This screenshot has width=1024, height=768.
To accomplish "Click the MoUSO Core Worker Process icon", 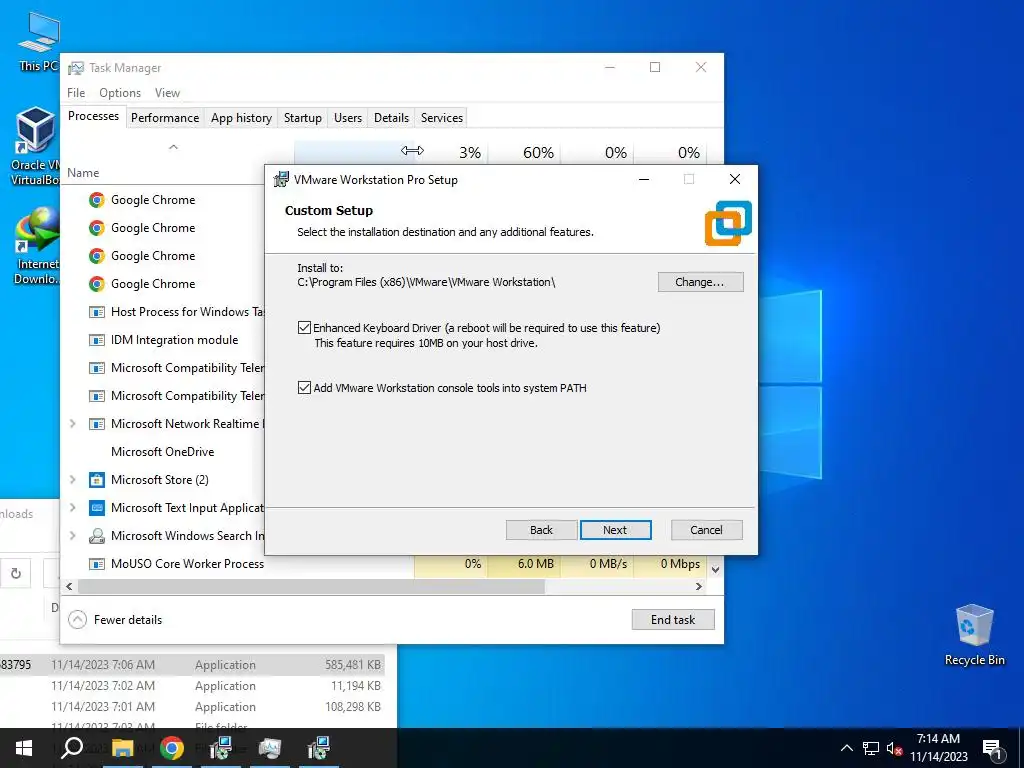I will pos(97,564).
